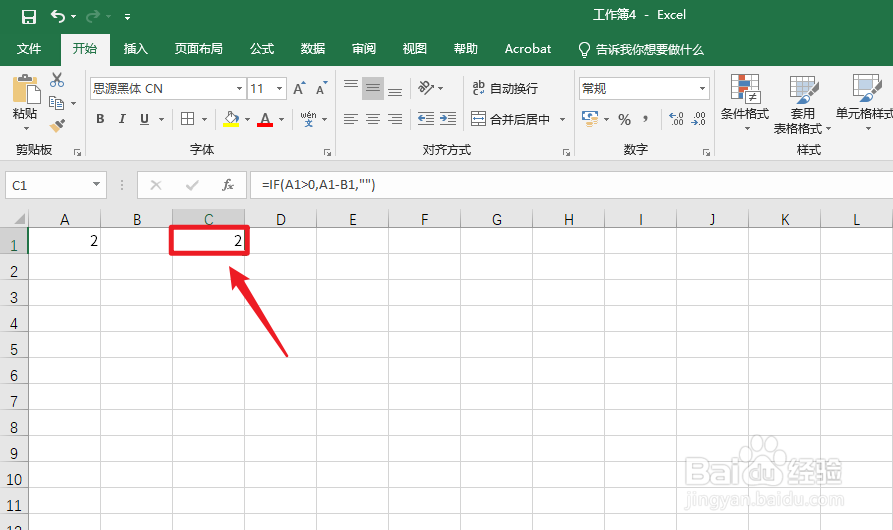This screenshot has width=893, height=530.
Task: Open 数字 number format dialog launcher
Action: point(706,152)
